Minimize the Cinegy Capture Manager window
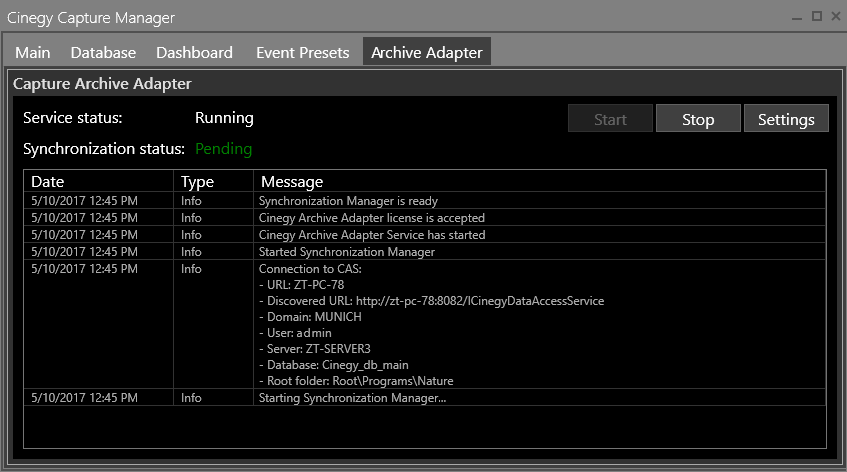This screenshot has width=847, height=472. point(797,17)
